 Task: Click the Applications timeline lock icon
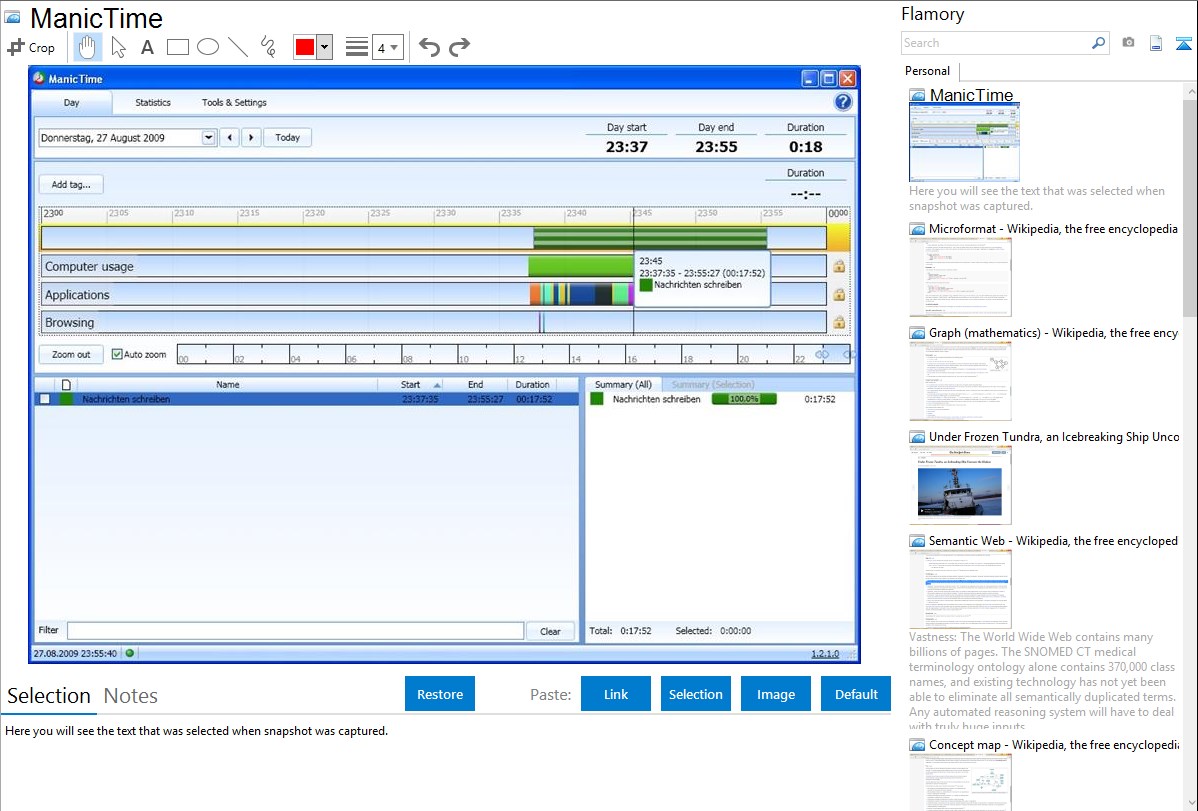[839, 294]
